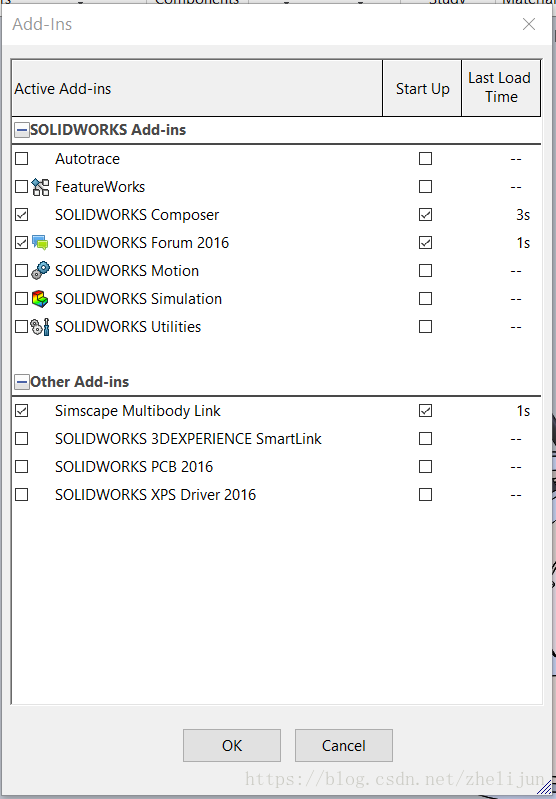556x799 pixels.
Task: Tick Autotrace Start Up checkbox
Action: pyautogui.click(x=426, y=158)
